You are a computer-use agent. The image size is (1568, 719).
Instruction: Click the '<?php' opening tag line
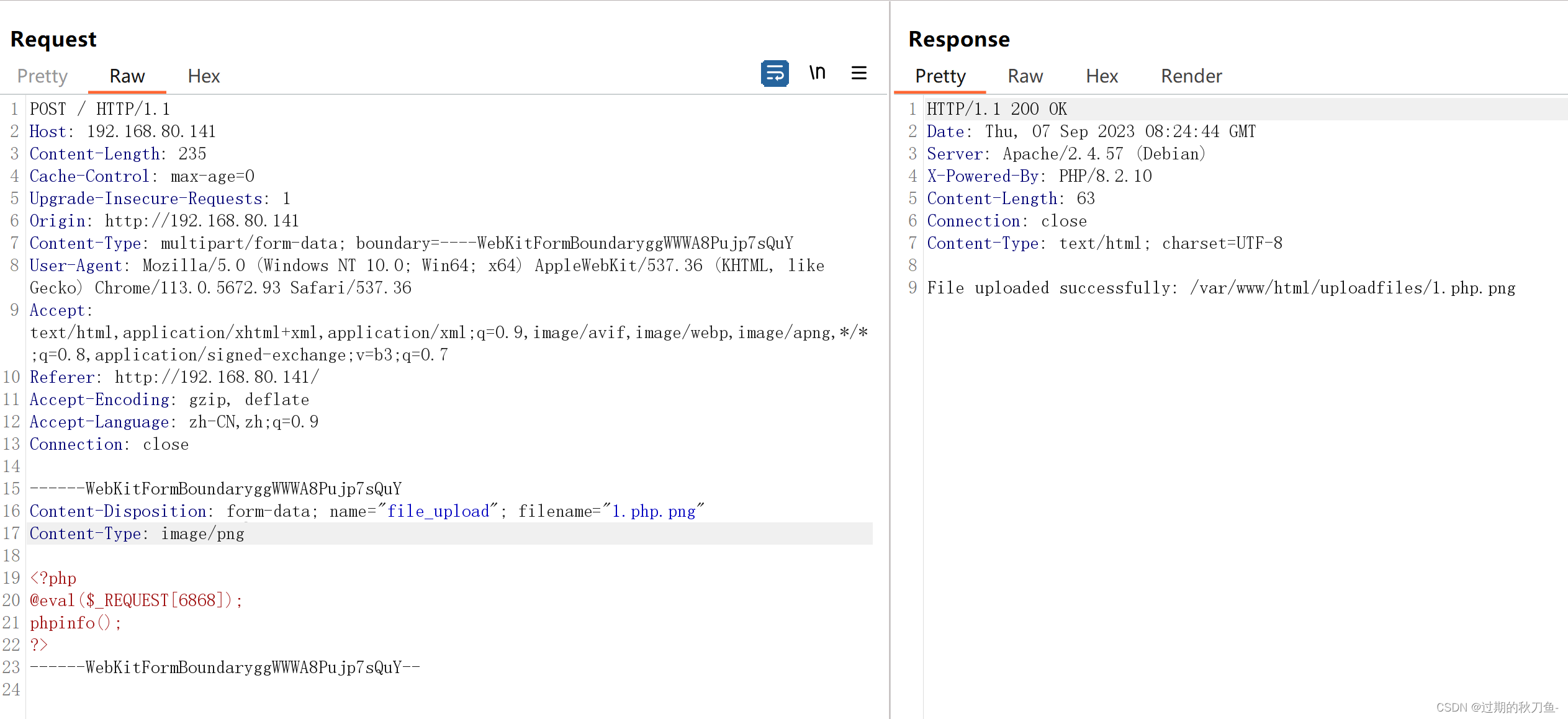pos(53,578)
